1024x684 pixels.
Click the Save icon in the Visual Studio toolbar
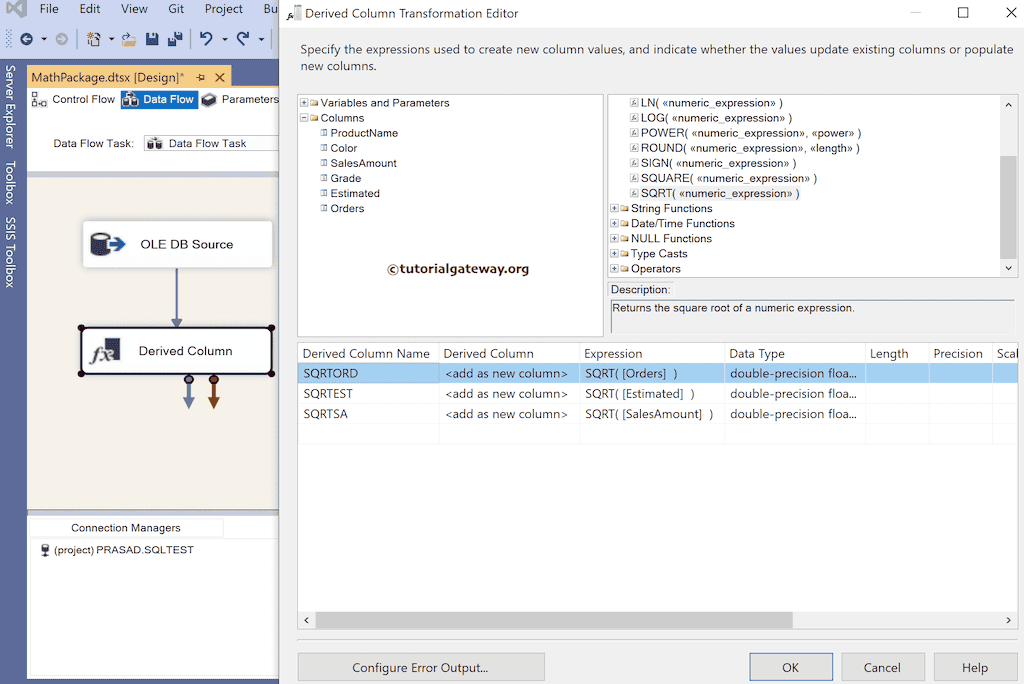tap(153, 38)
